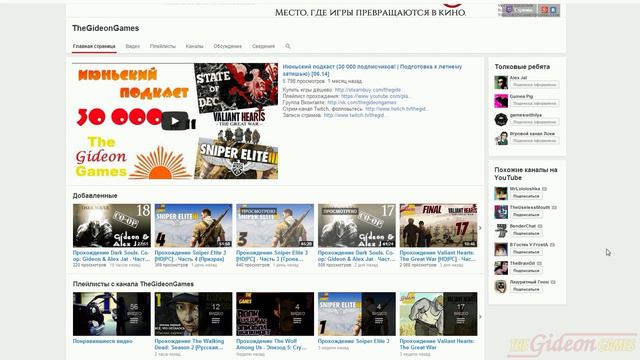Show next videos in Добавленные row
The height and width of the screenshot is (360, 640).
tap(480, 228)
